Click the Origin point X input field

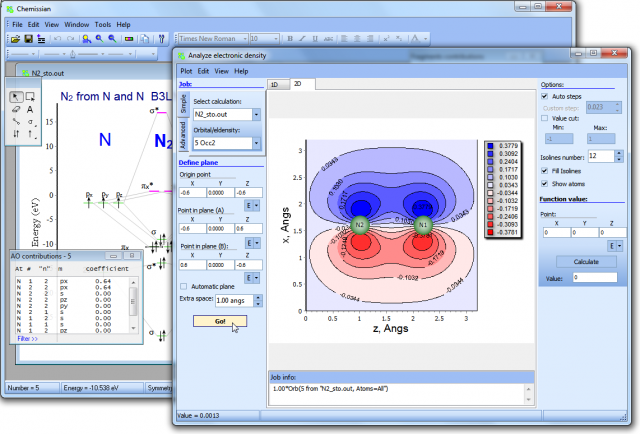tap(192, 193)
